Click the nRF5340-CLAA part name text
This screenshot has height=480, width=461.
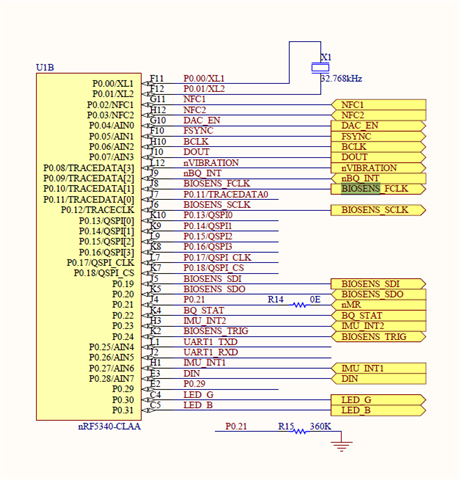tap(109, 427)
